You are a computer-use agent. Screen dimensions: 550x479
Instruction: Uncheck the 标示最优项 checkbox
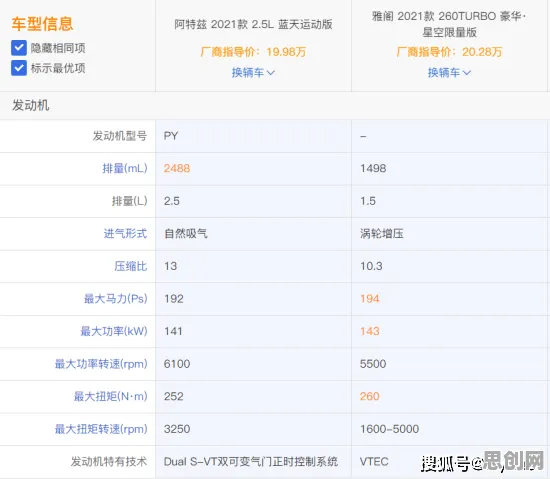point(19,68)
